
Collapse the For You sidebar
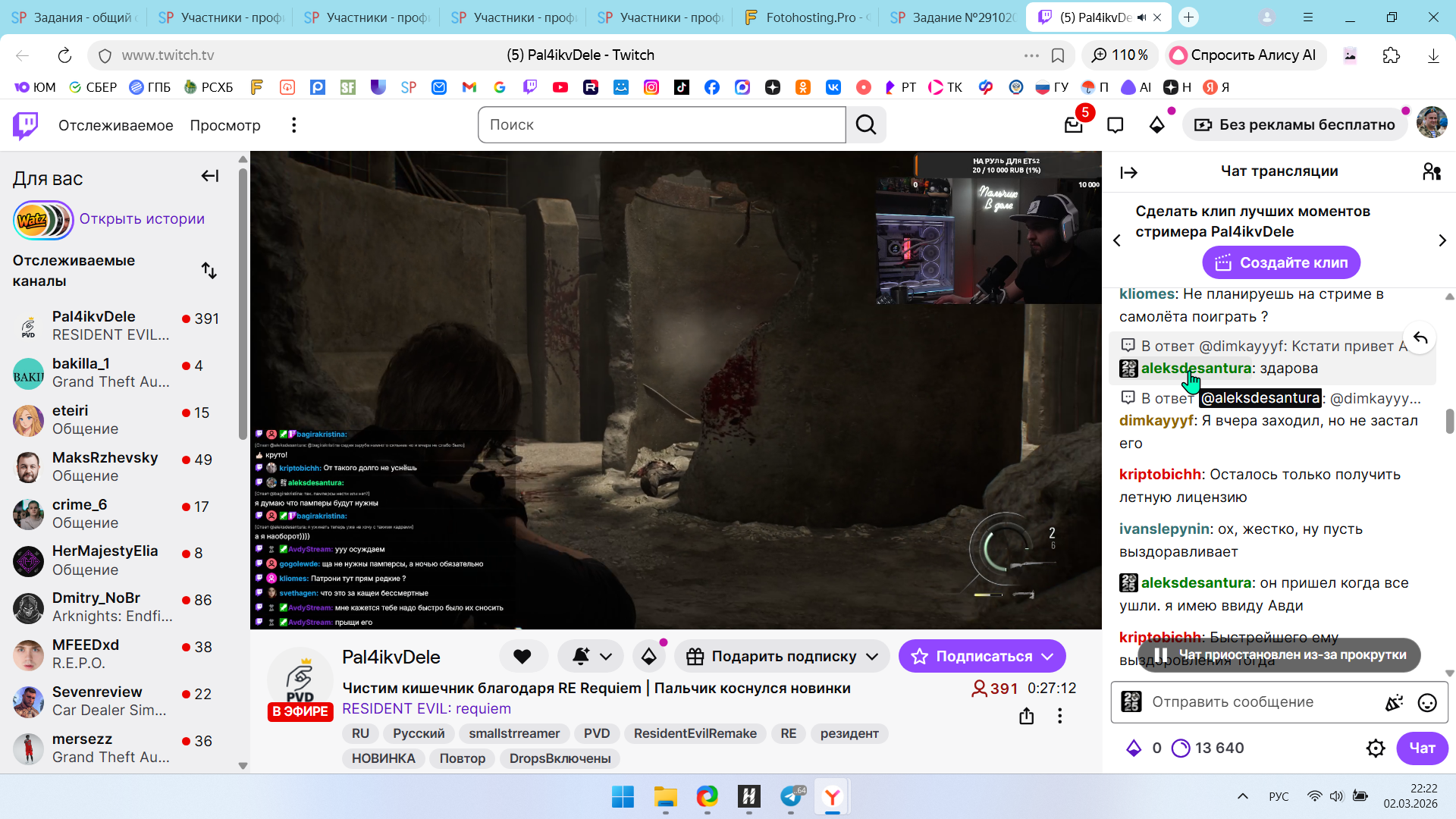pos(210,177)
